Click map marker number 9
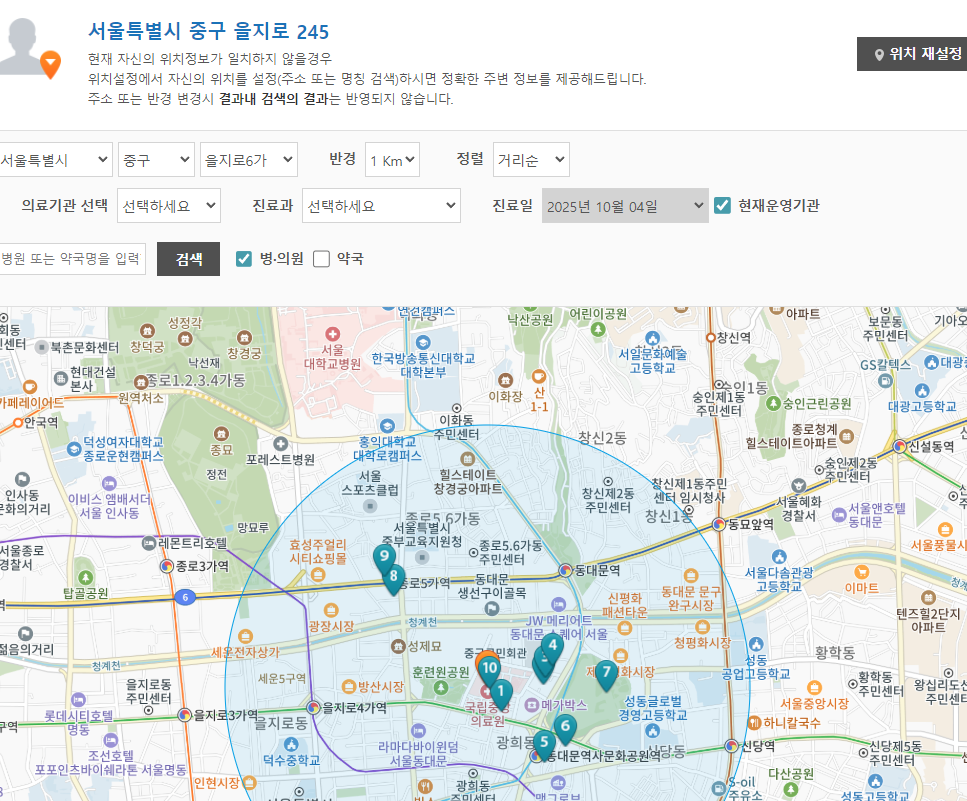 [384, 558]
